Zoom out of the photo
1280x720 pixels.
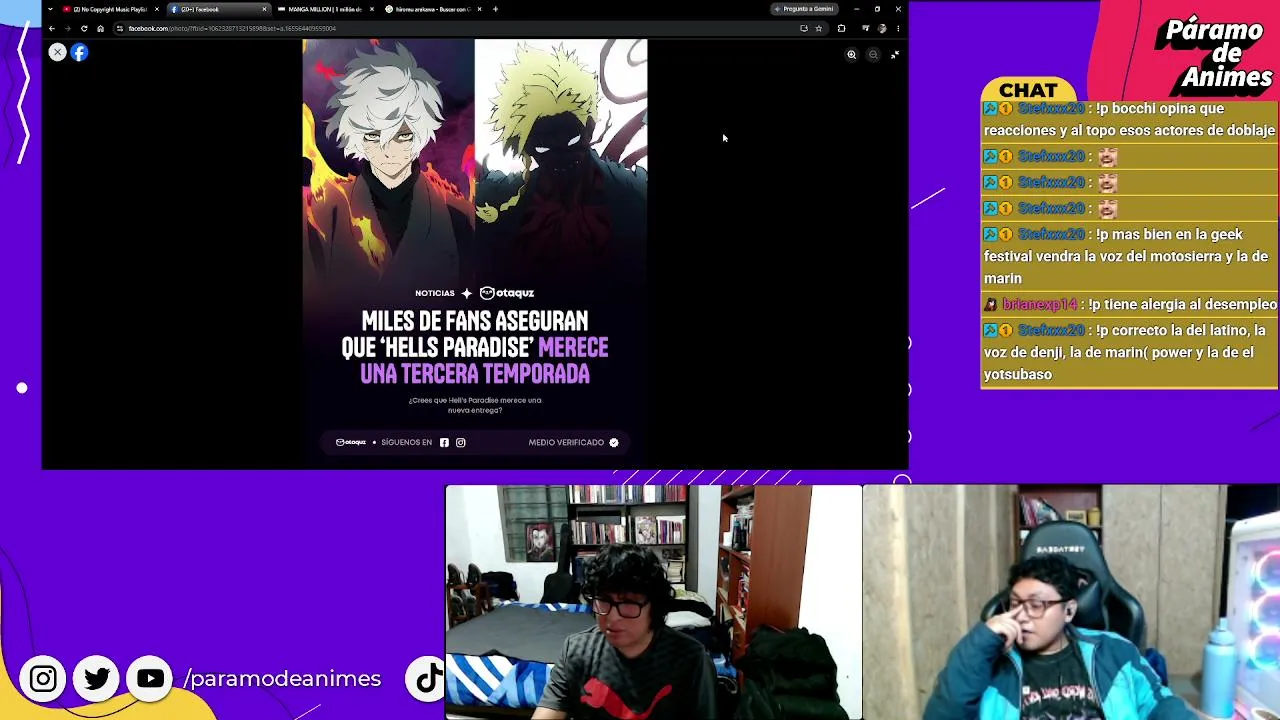[x=873, y=55]
